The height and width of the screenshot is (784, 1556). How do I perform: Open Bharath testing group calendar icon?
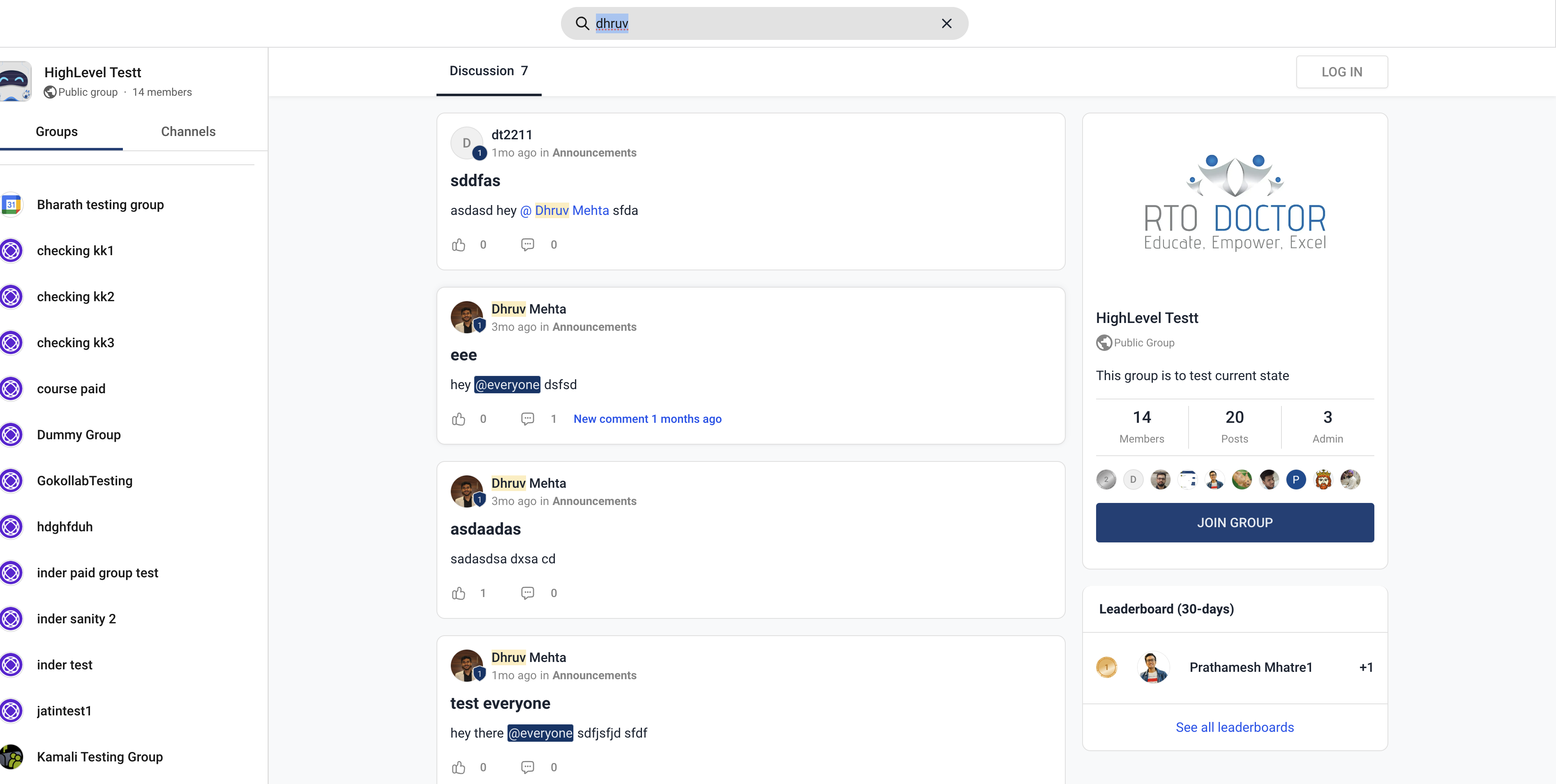[x=12, y=205]
